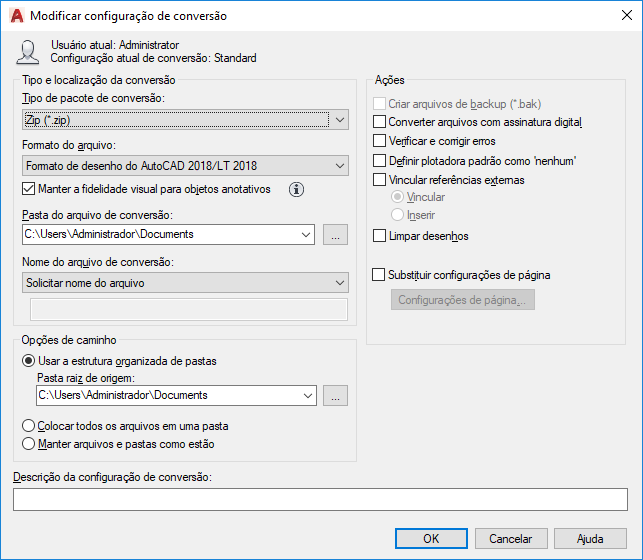
Task: Select Colocar todos os arquivos em uma pasta
Action: click(28, 426)
